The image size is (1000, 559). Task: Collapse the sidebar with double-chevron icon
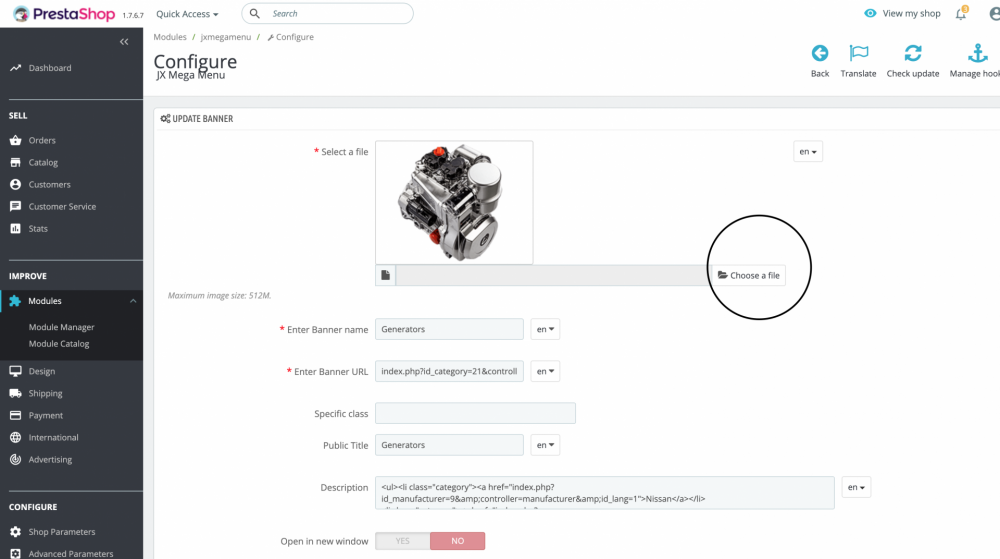(x=124, y=42)
